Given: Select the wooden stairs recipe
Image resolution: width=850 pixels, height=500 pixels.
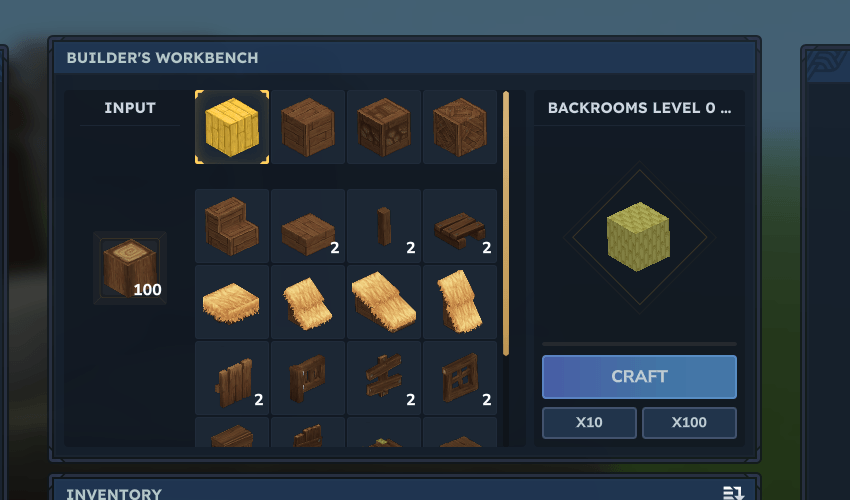Looking at the screenshot, I should (x=232, y=226).
